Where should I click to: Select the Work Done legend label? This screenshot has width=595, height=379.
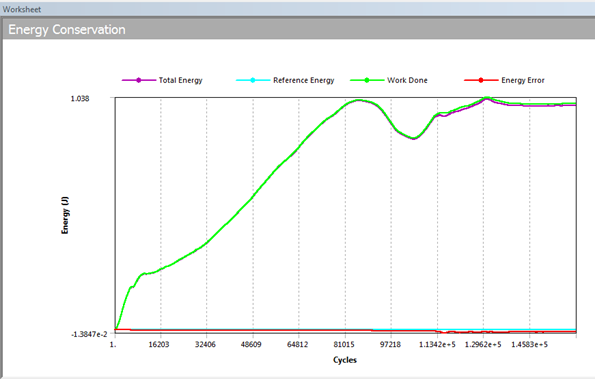point(407,80)
